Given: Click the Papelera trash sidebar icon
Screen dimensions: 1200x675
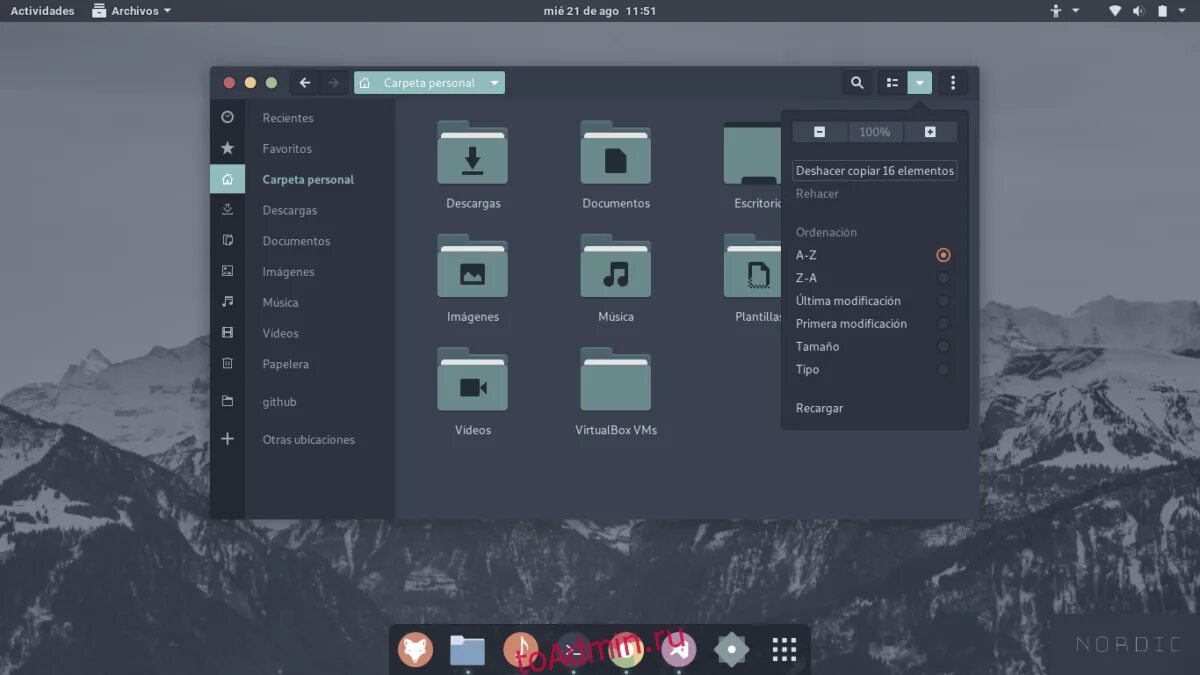Looking at the screenshot, I should coord(227,364).
